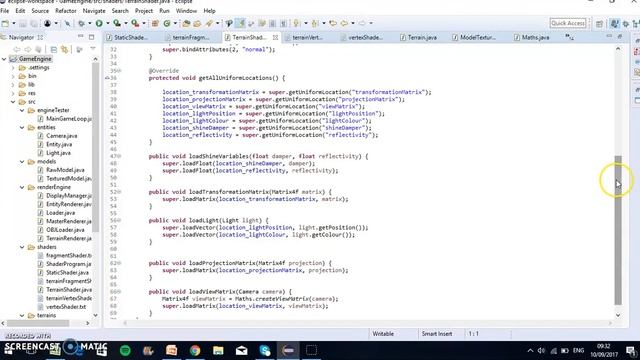Screen dimensions: 640x360
Task: Open the Source menu
Action: tap(40, 11)
